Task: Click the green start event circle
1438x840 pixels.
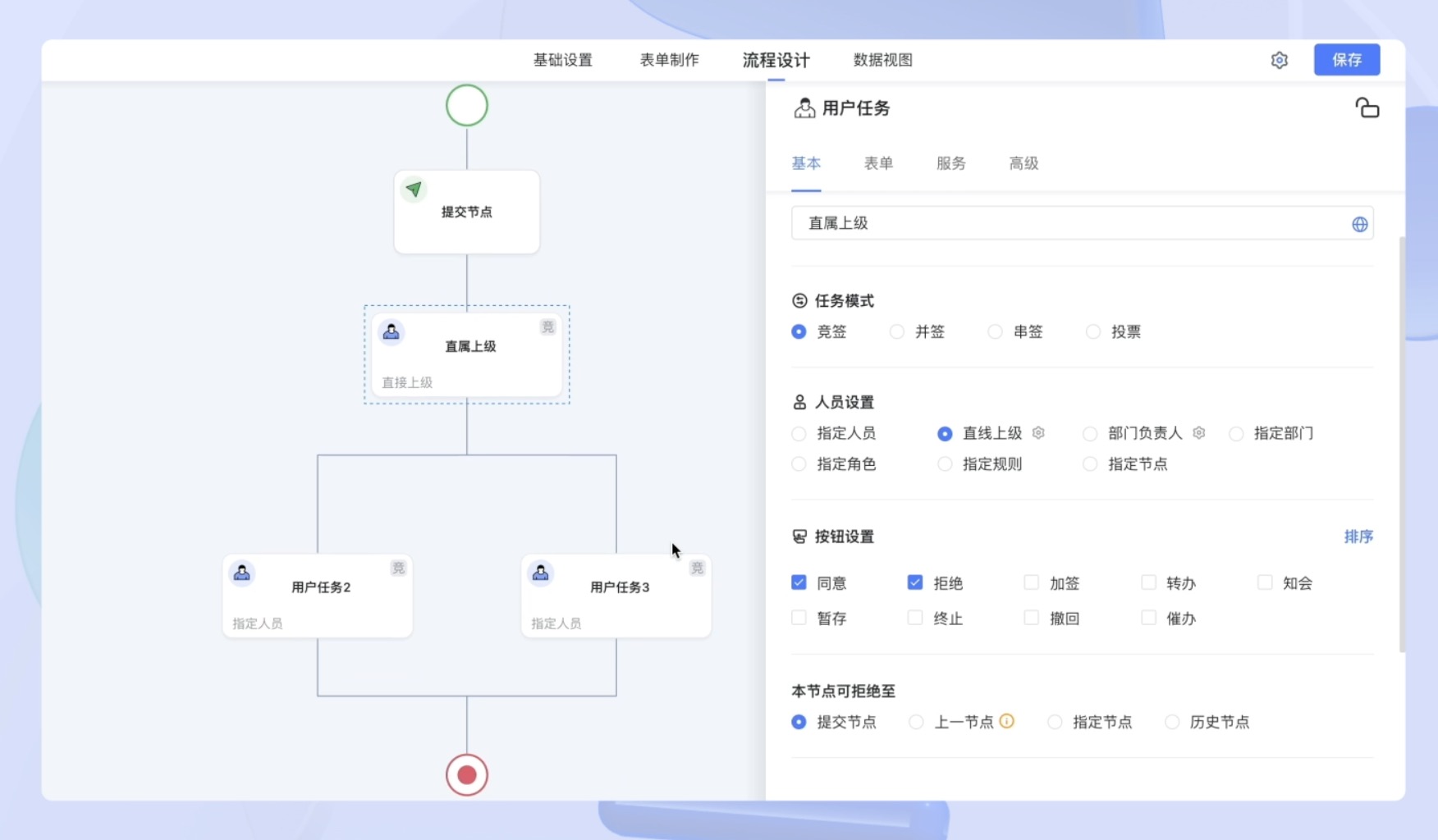Action: point(467,105)
